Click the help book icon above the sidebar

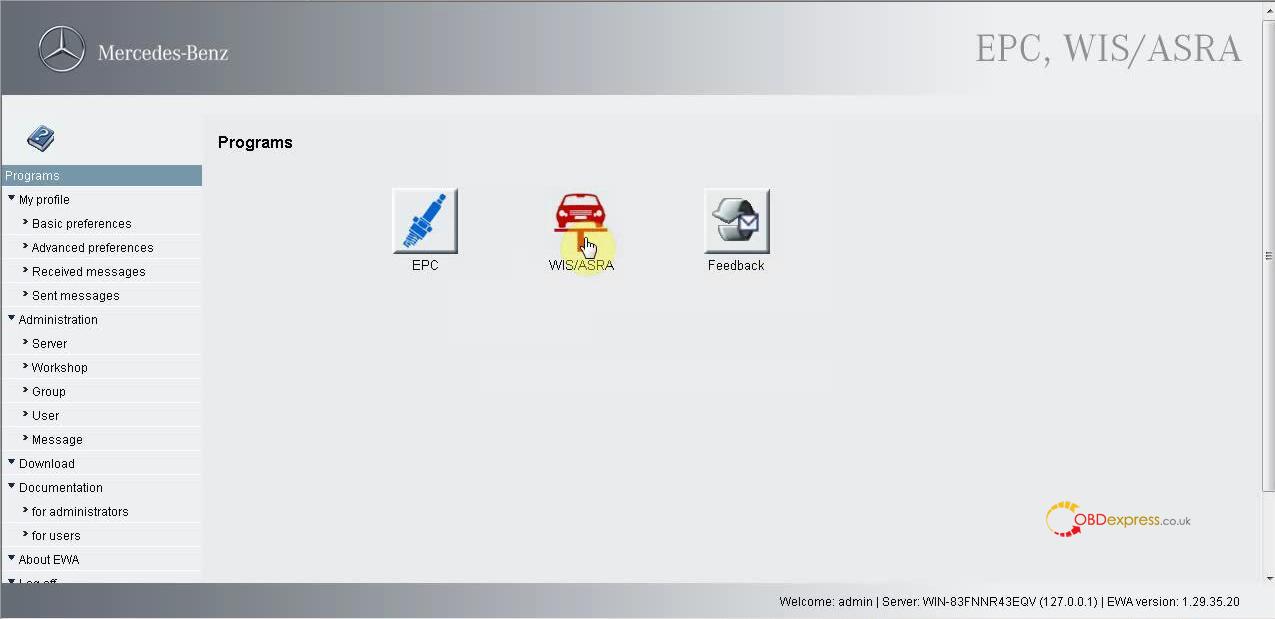coord(41,138)
